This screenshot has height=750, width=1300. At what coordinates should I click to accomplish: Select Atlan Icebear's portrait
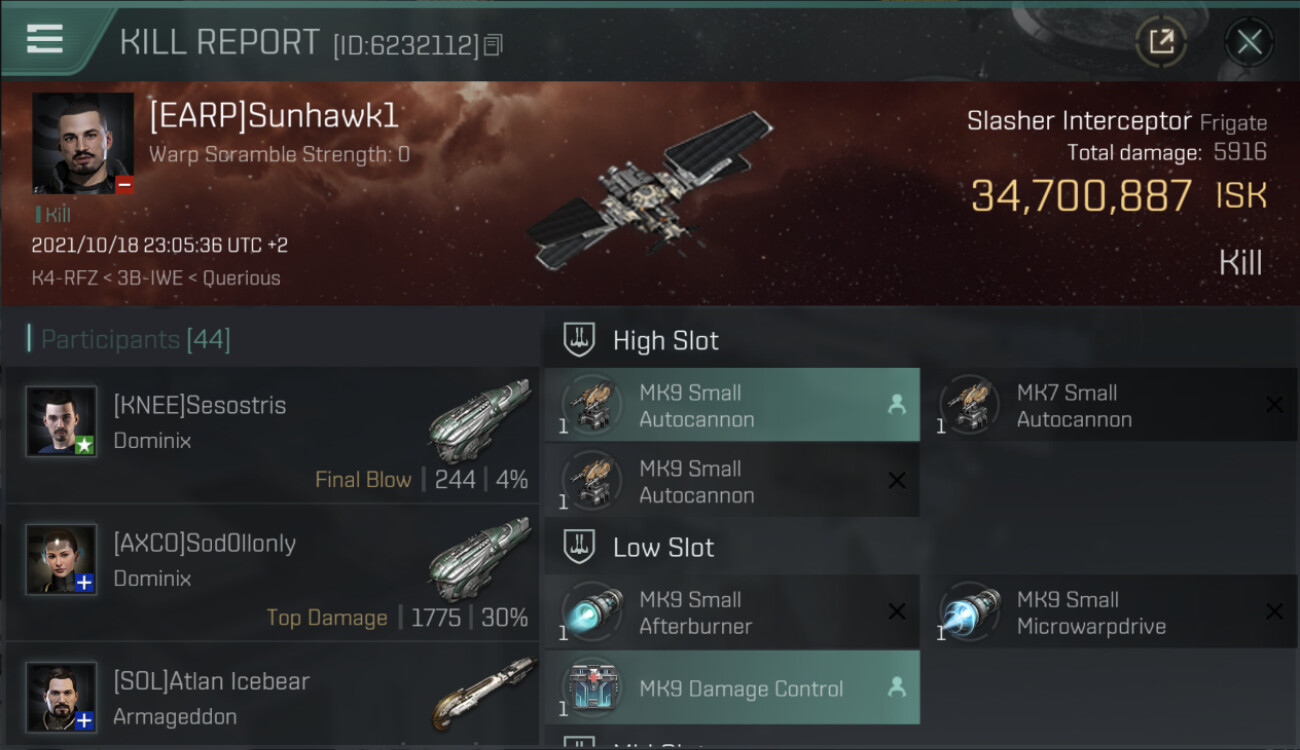point(62,697)
